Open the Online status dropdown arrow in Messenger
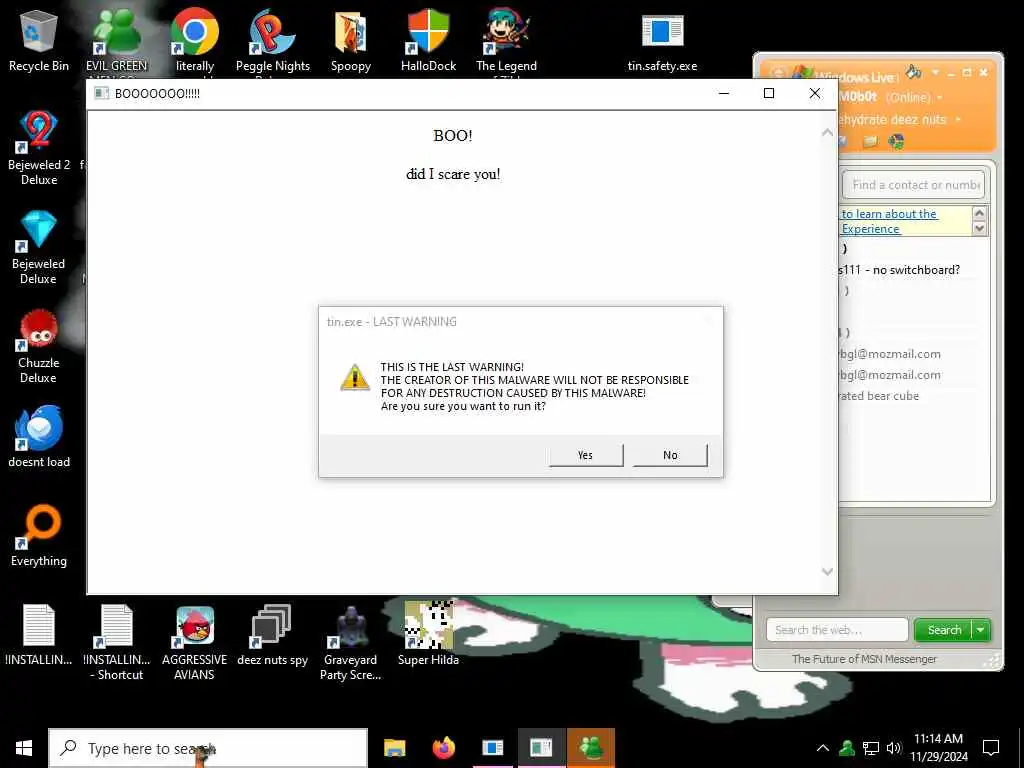This screenshot has width=1024, height=768. (x=940, y=98)
